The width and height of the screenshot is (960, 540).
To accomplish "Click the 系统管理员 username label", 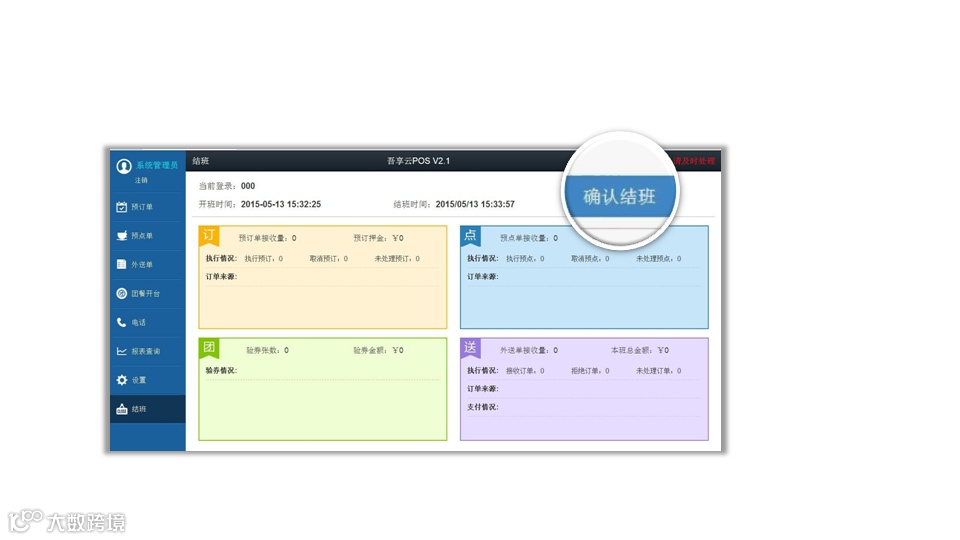I will tap(157, 165).
